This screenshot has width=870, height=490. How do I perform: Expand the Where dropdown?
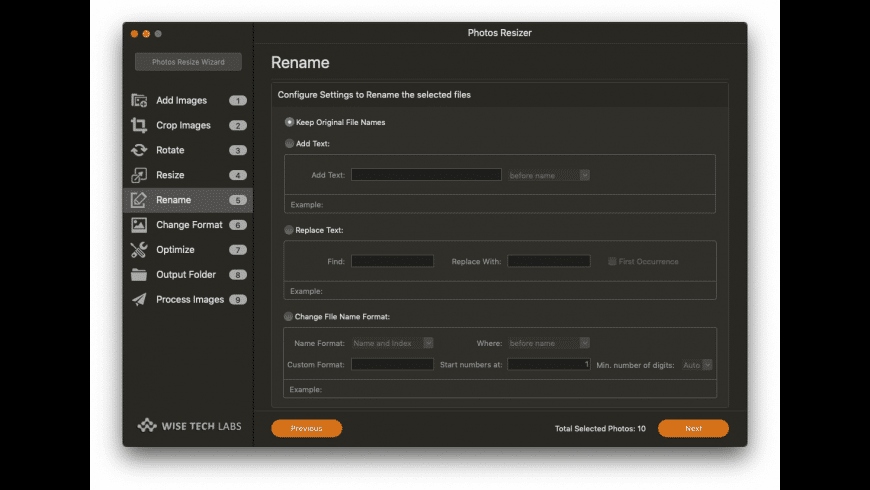549,343
